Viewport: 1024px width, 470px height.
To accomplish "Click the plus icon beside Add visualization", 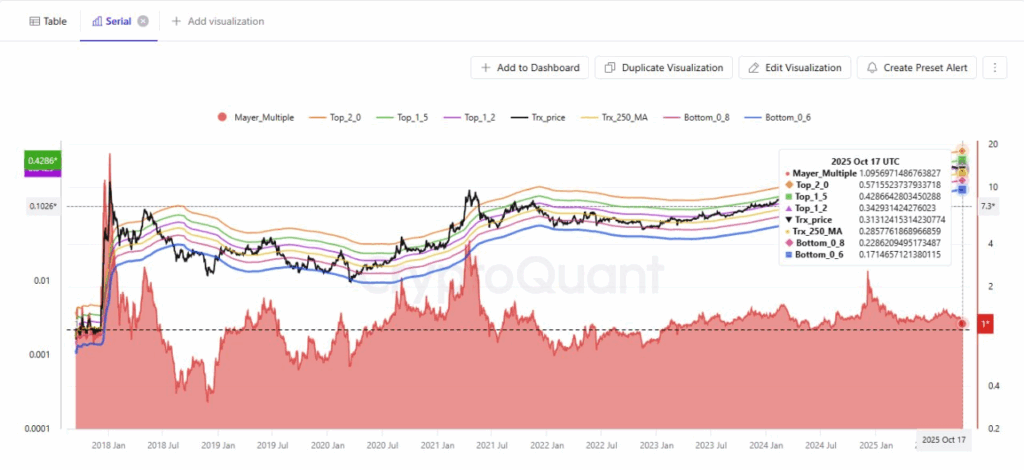I will 176,21.
